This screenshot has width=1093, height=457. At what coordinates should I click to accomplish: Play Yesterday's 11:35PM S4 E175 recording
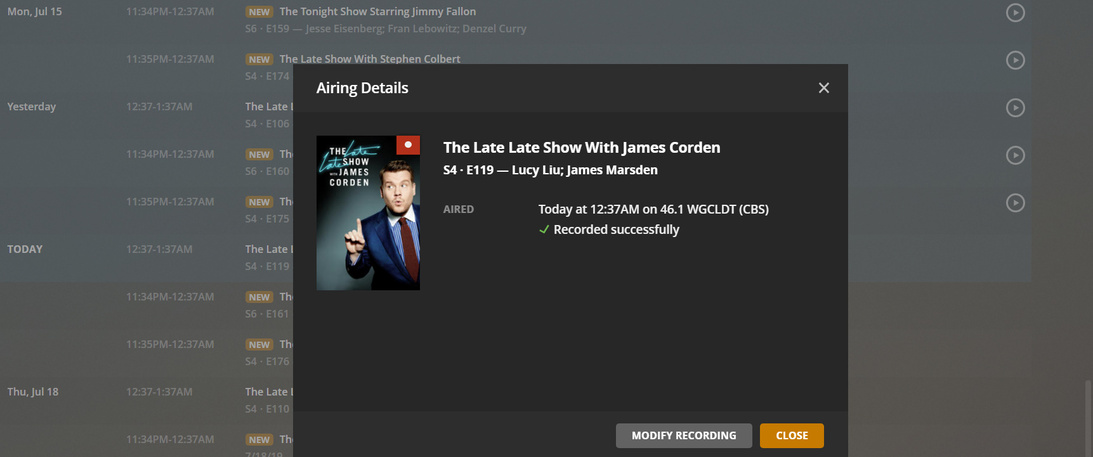tap(1016, 202)
